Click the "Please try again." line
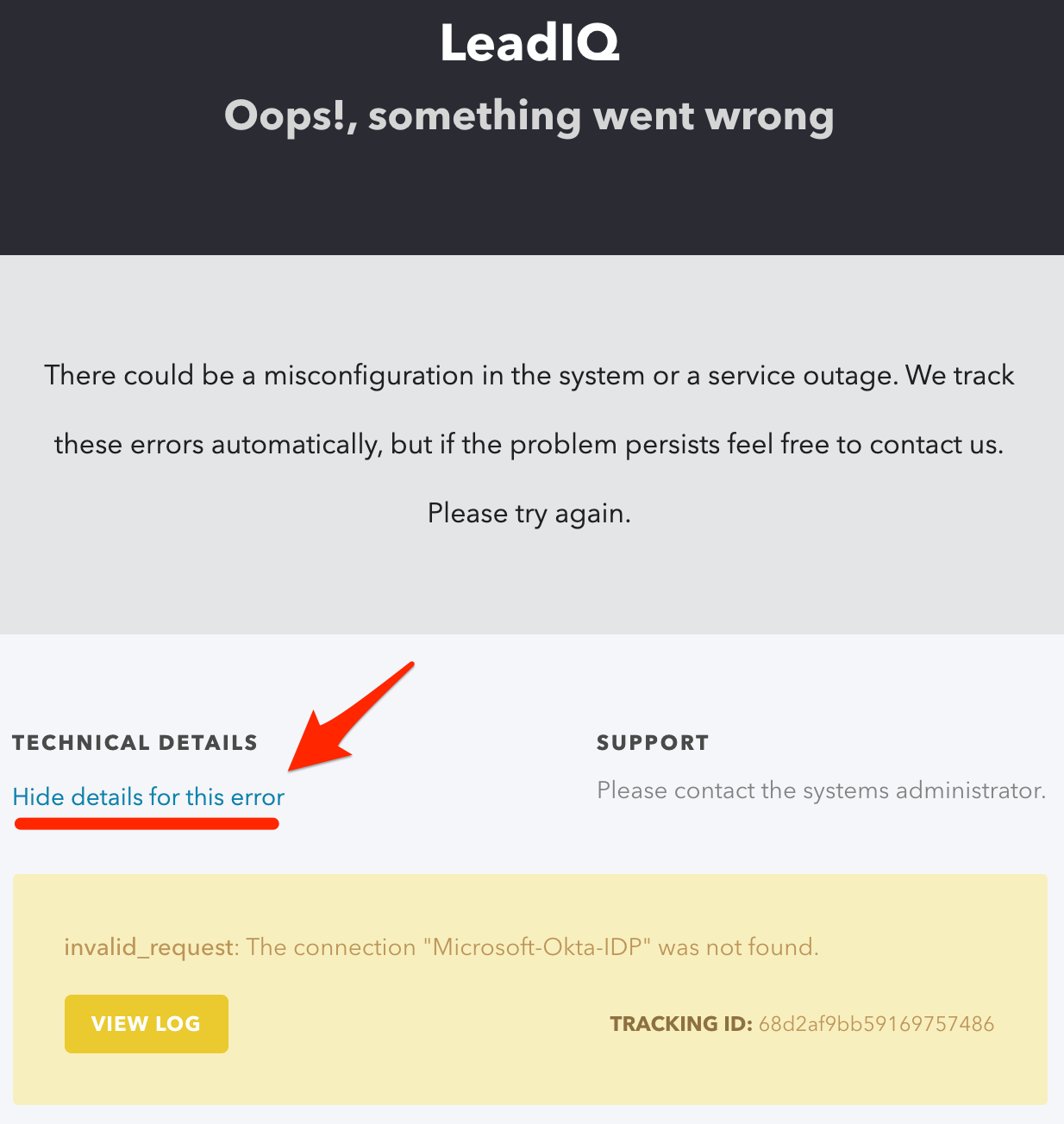This screenshot has width=1064, height=1124. click(529, 514)
